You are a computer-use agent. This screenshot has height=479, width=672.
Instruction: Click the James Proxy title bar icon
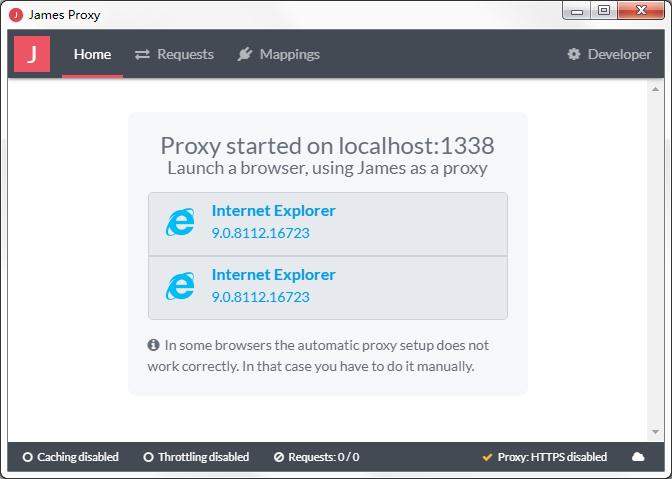point(15,15)
